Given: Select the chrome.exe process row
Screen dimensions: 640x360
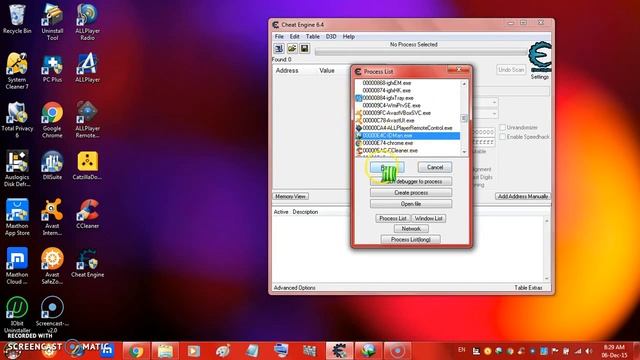Looking at the screenshot, I should tap(408, 143).
